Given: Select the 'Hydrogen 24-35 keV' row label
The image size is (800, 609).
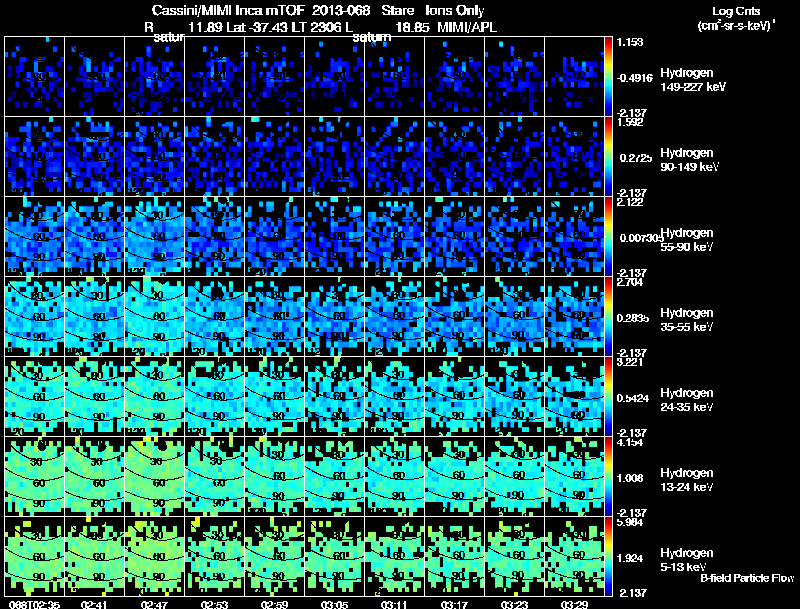Looking at the screenshot, I should coord(687,400).
